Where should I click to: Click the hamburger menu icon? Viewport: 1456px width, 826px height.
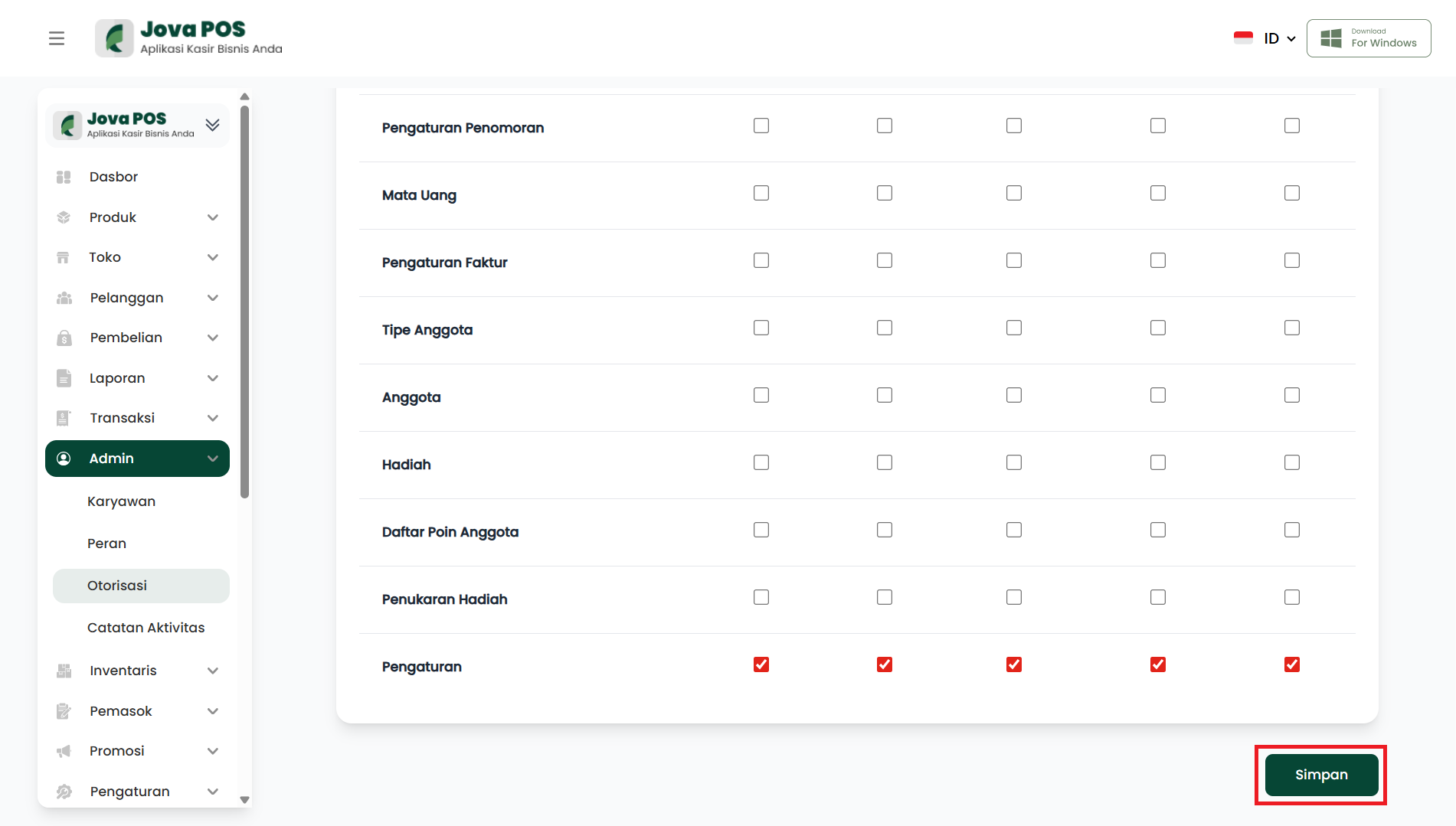(x=57, y=38)
